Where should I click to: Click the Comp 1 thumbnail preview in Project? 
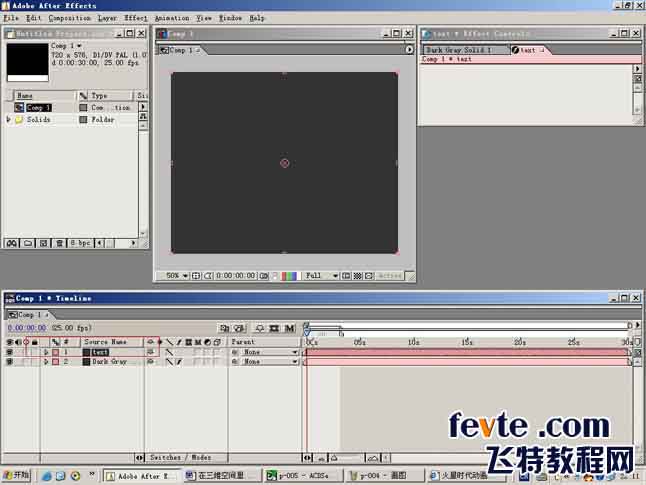point(27,62)
